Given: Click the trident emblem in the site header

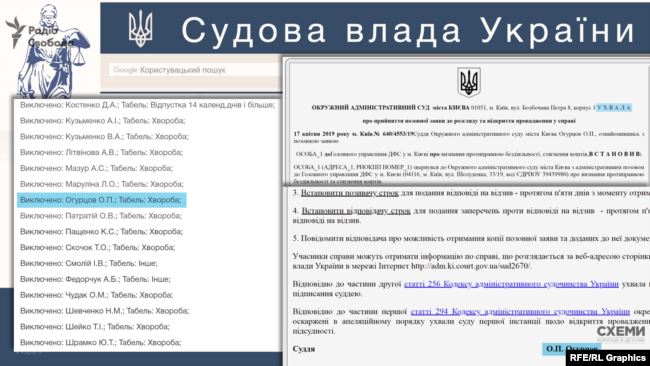Looking at the screenshot, I should 140,29.
